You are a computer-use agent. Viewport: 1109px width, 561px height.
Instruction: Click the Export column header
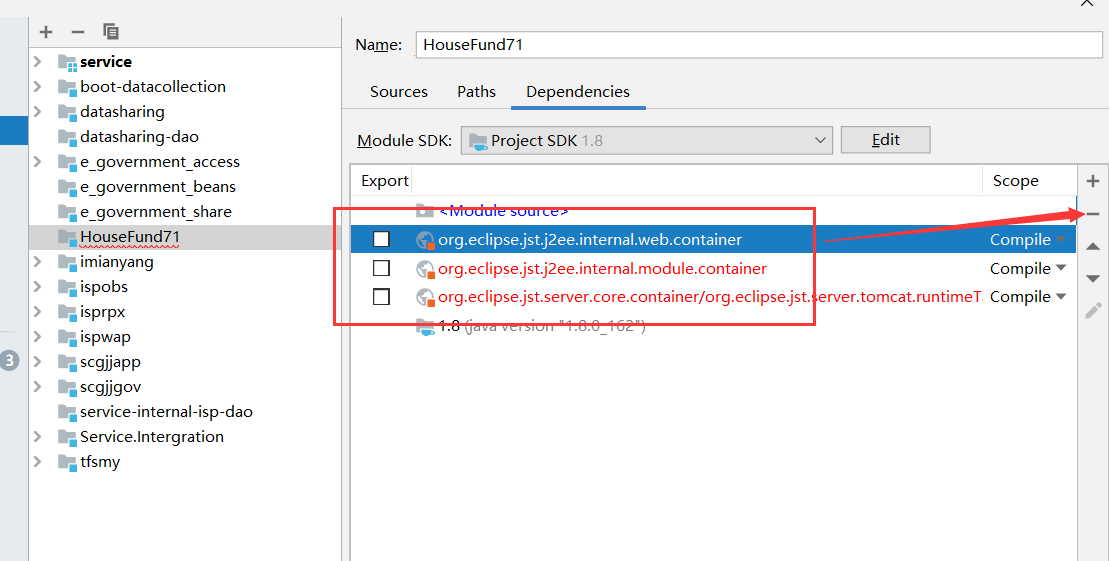pyautogui.click(x=385, y=181)
